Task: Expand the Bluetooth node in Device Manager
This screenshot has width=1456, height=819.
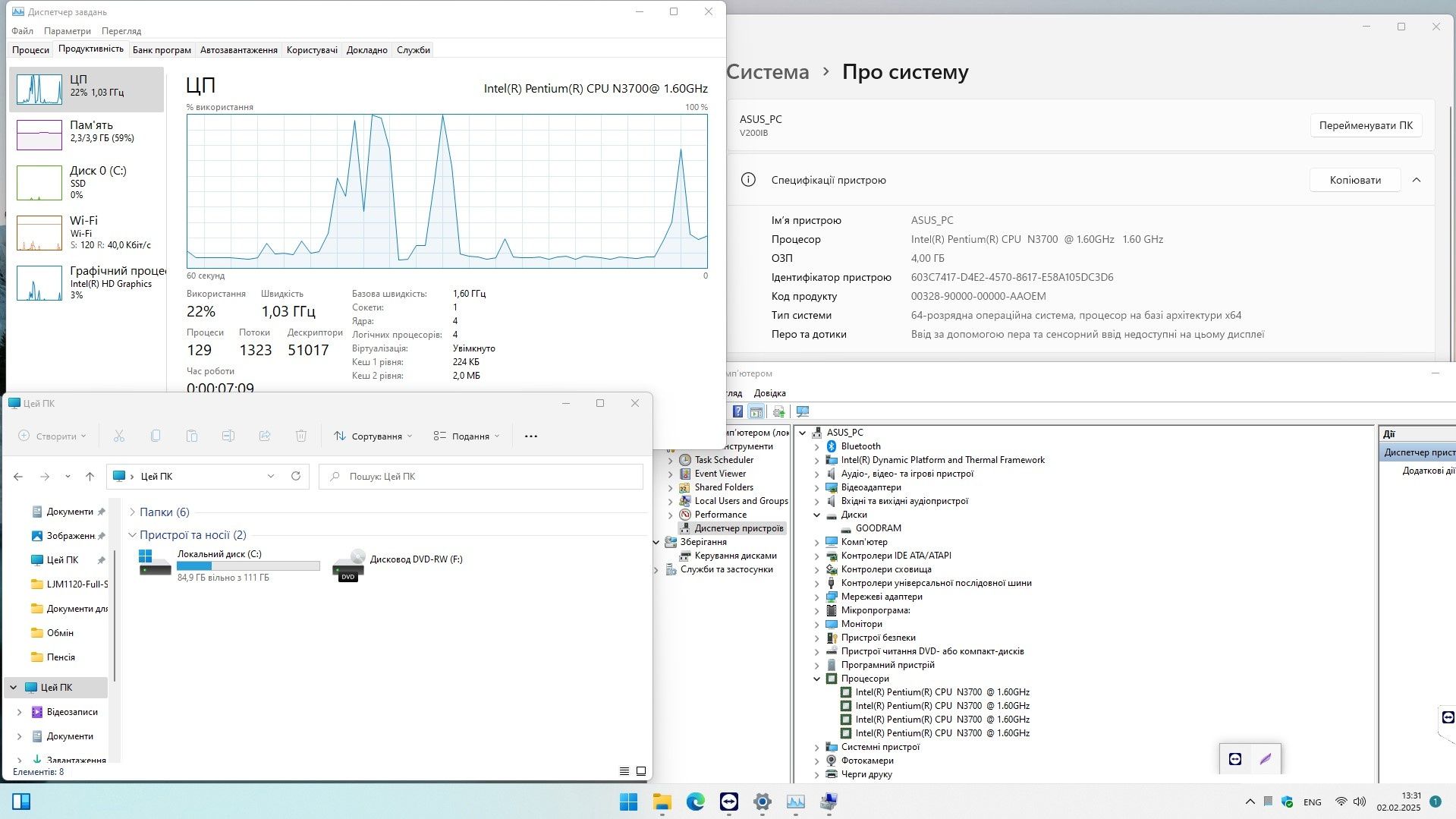Action: click(817, 446)
